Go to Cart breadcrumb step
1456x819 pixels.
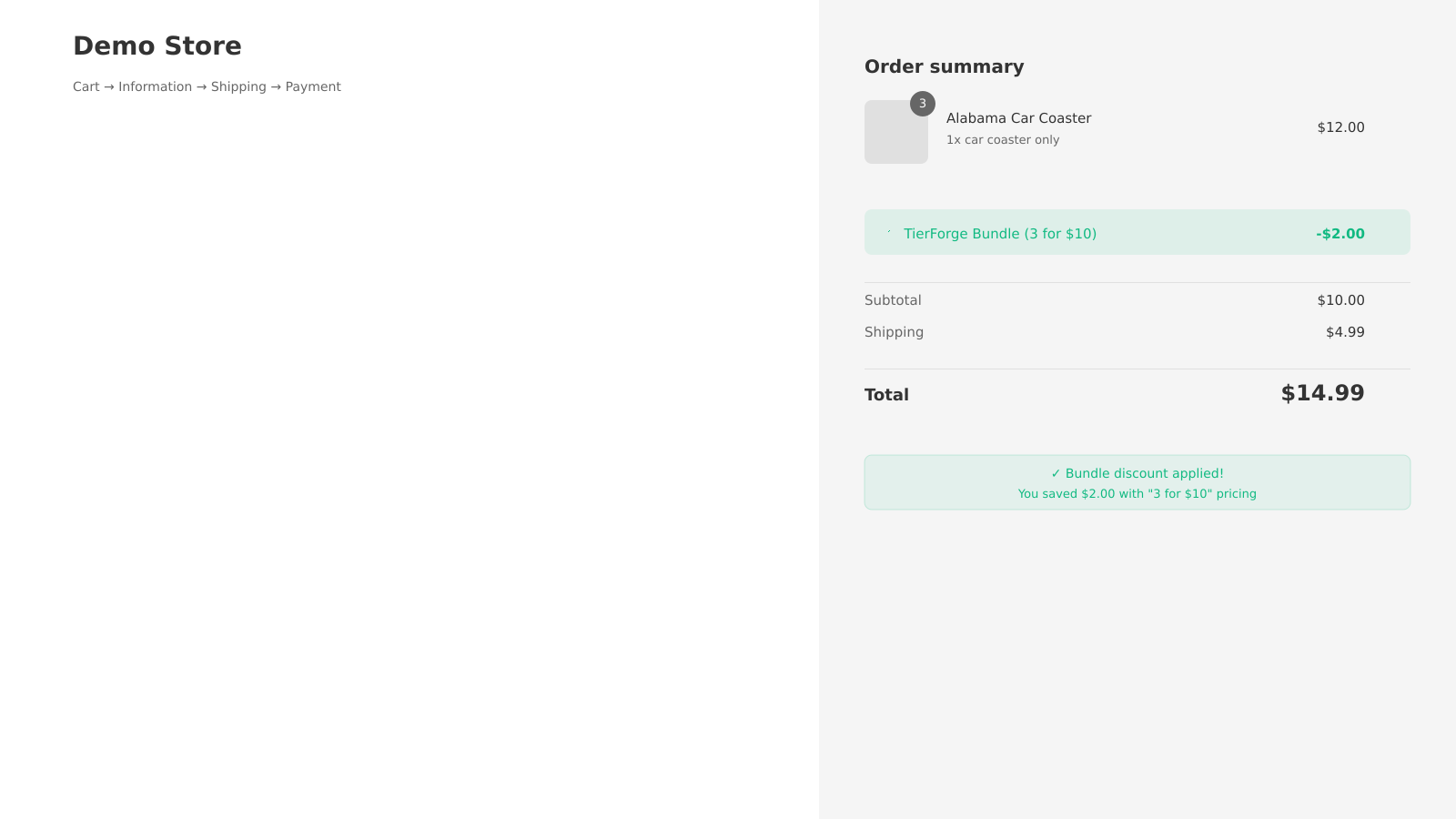(x=86, y=86)
